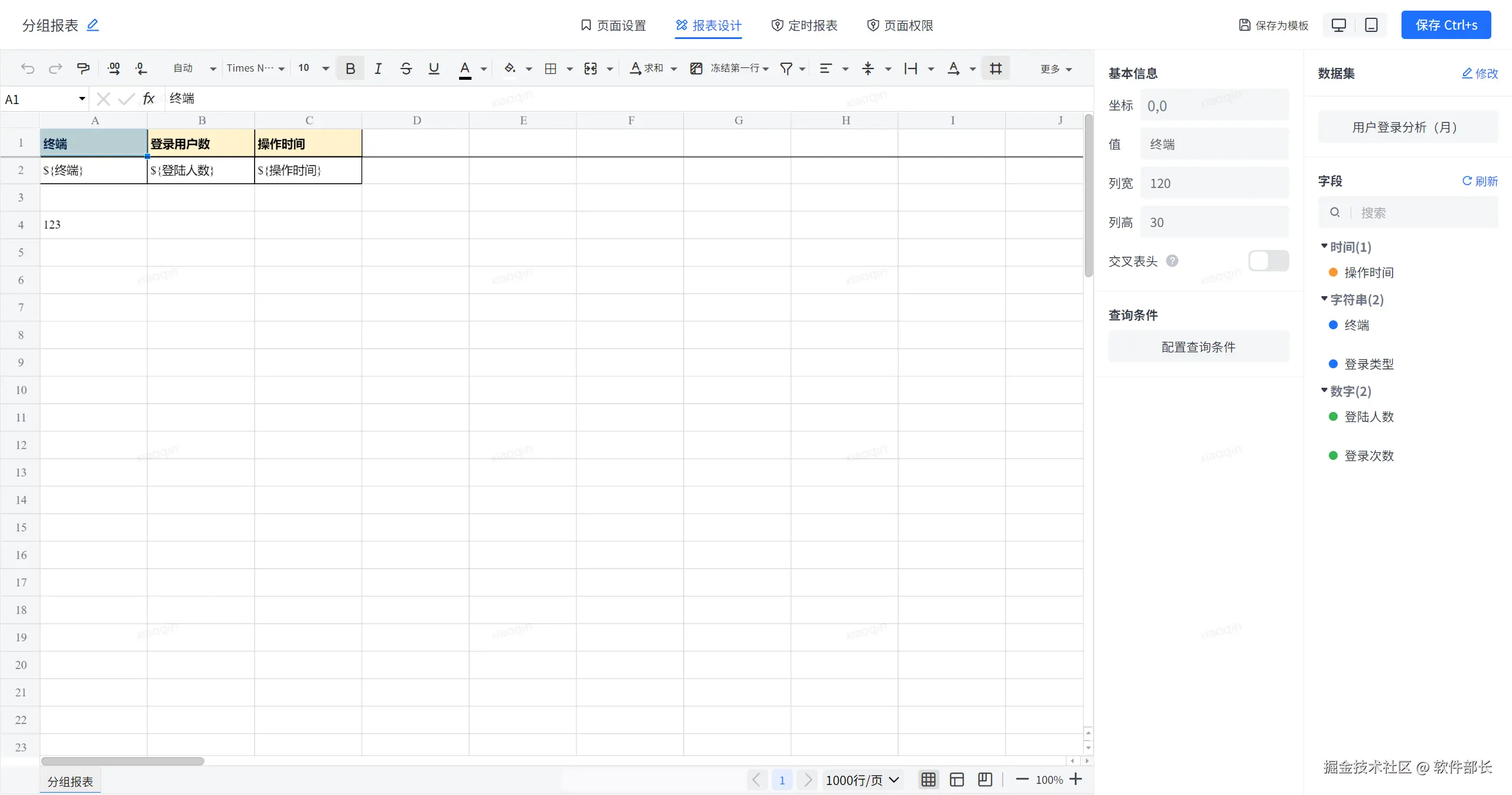This screenshot has height=795, width=1512.
Task: Switch to the 页面设置 tab
Action: [613, 25]
